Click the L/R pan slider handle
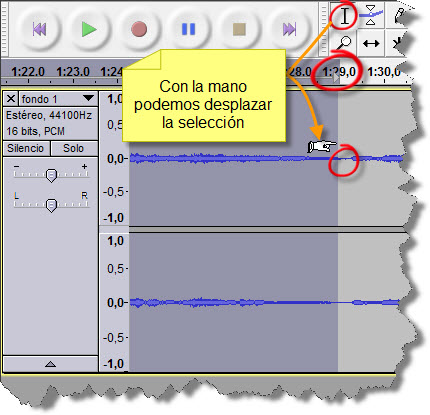Screen dimensions: 430x415 coord(51,205)
